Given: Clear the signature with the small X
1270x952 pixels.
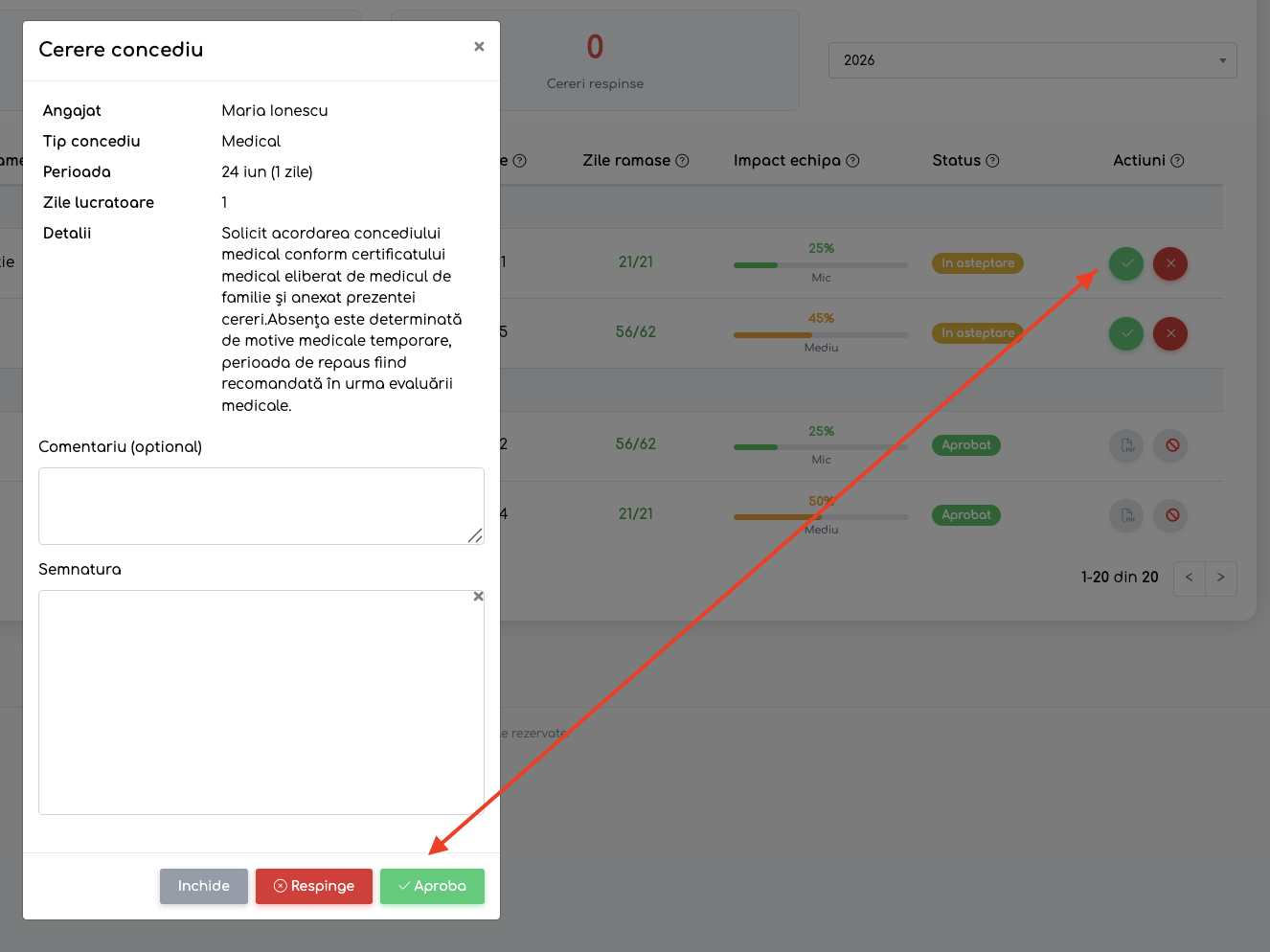Looking at the screenshot, I should [479, 597].
